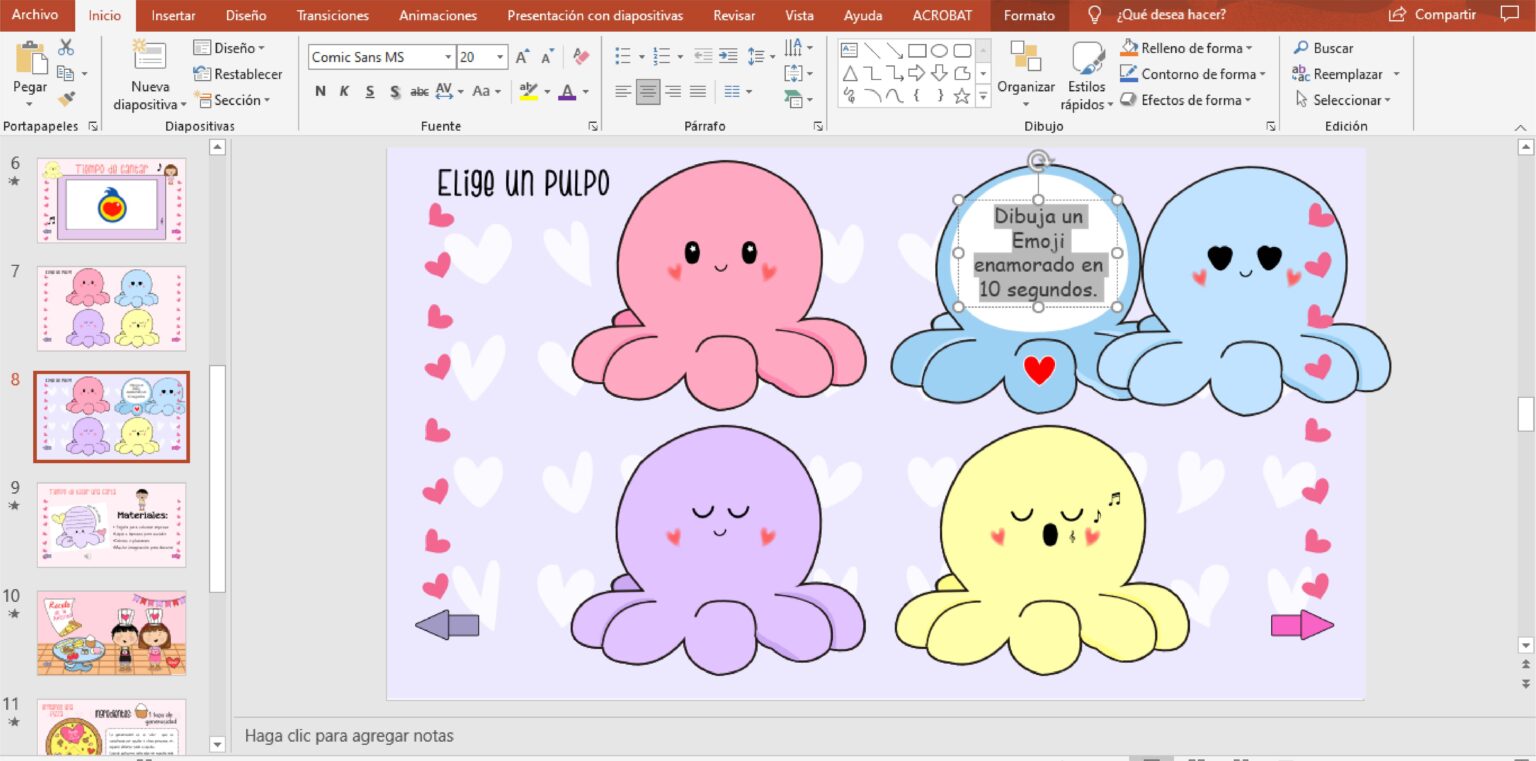Clear all formatting with the eraser icon
The height and width of the screenshot is (761, 1536).
tap(581, 58)
